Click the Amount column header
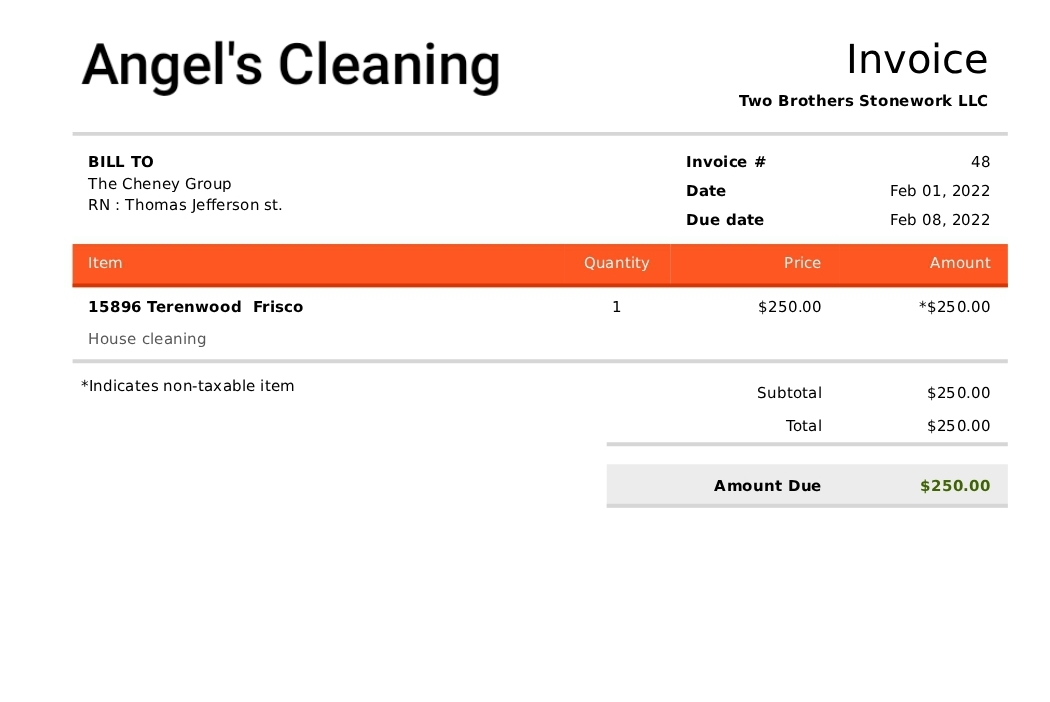This screenshot has height=702, width=1050. point(960,263)
